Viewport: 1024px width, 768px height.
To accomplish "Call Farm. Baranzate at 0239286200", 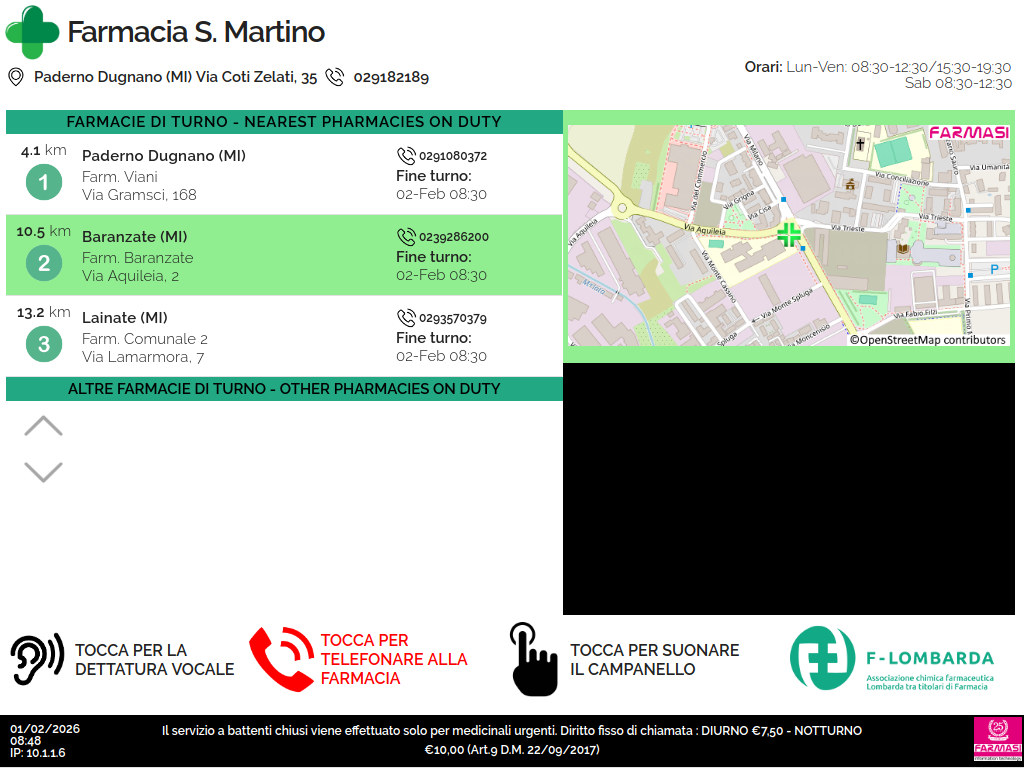I will [442, 237].
